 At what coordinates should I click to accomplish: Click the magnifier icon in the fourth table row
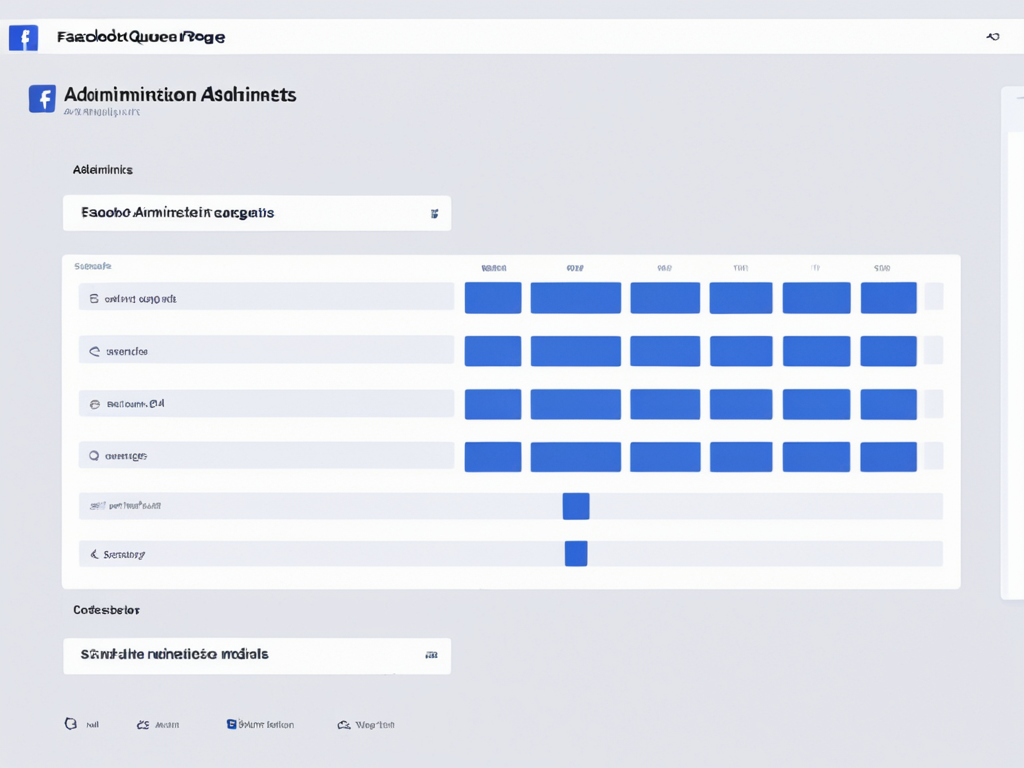[94, 455]
